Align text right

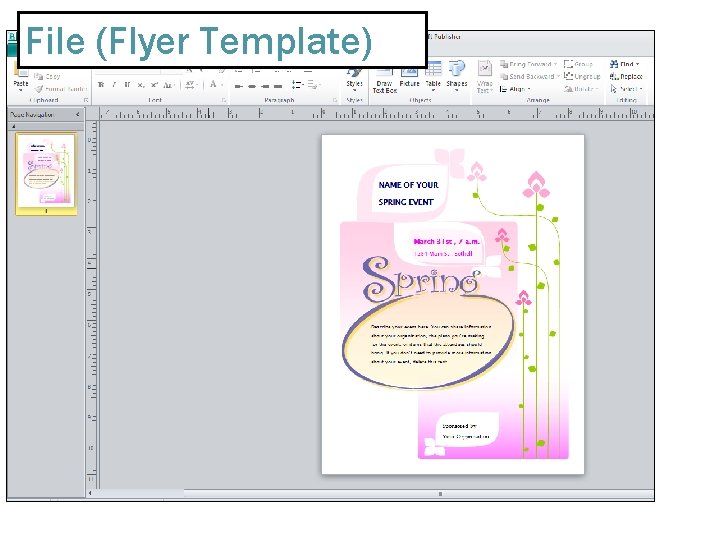[x=265, y=86]
